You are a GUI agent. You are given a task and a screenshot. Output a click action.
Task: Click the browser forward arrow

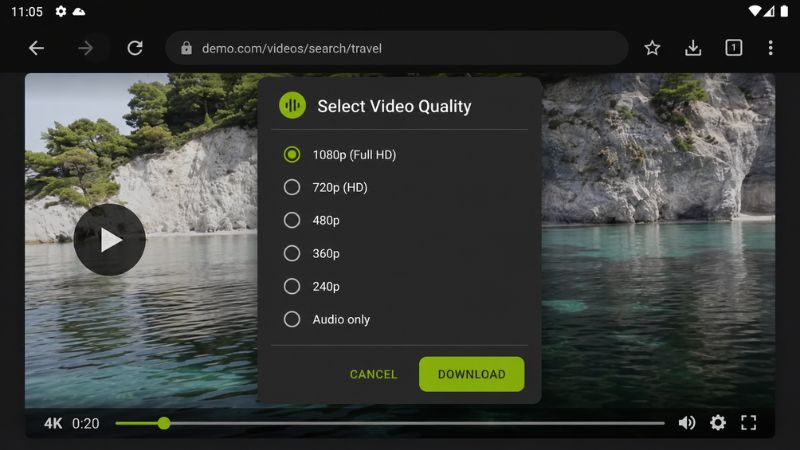tap(85, 48)
